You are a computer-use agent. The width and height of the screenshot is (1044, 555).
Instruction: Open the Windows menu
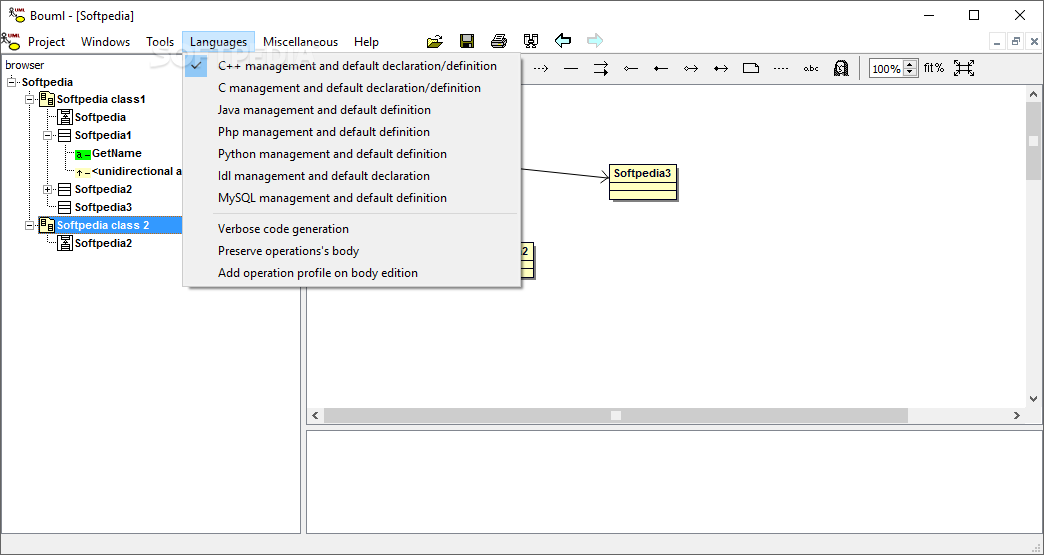coord(105,41)
